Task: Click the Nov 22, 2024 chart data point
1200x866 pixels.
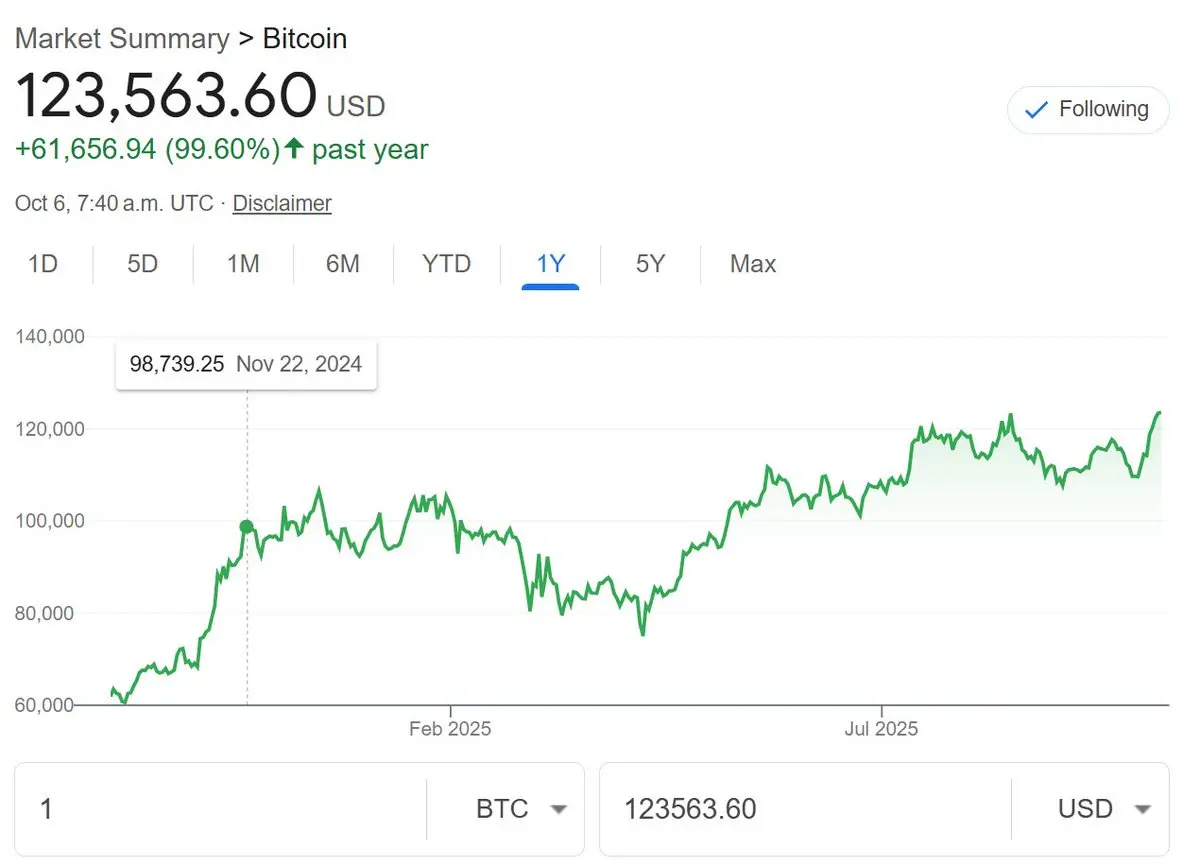Action: tap(247, 527)
